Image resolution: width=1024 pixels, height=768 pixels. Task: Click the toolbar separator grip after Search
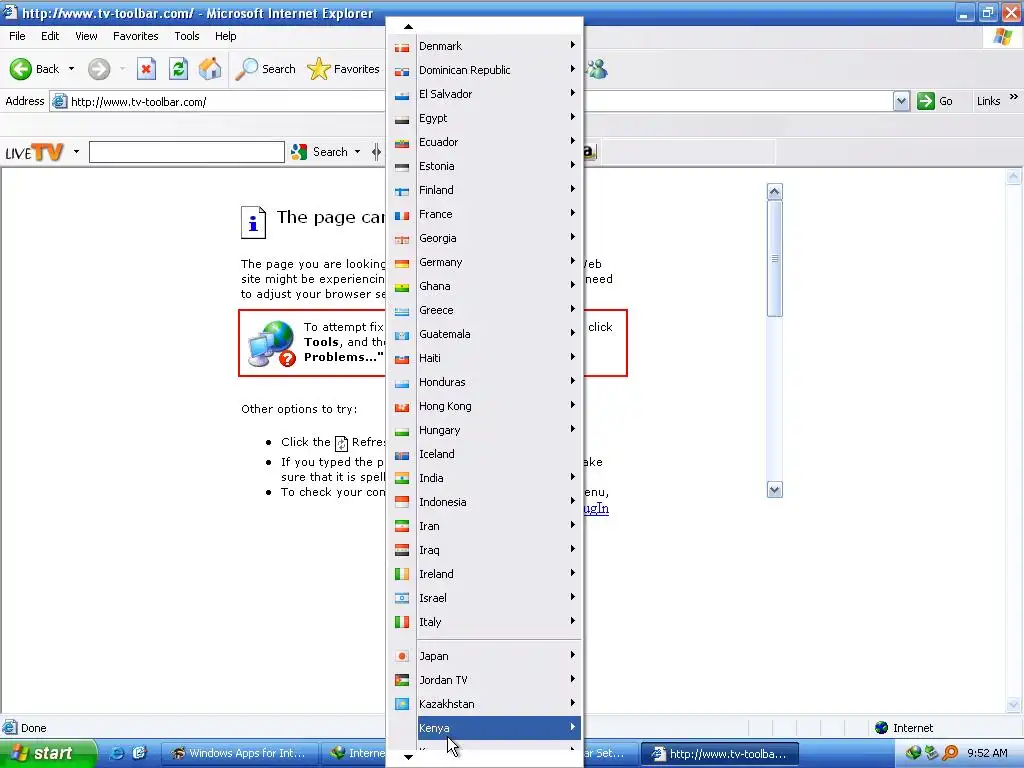(376, 152)
